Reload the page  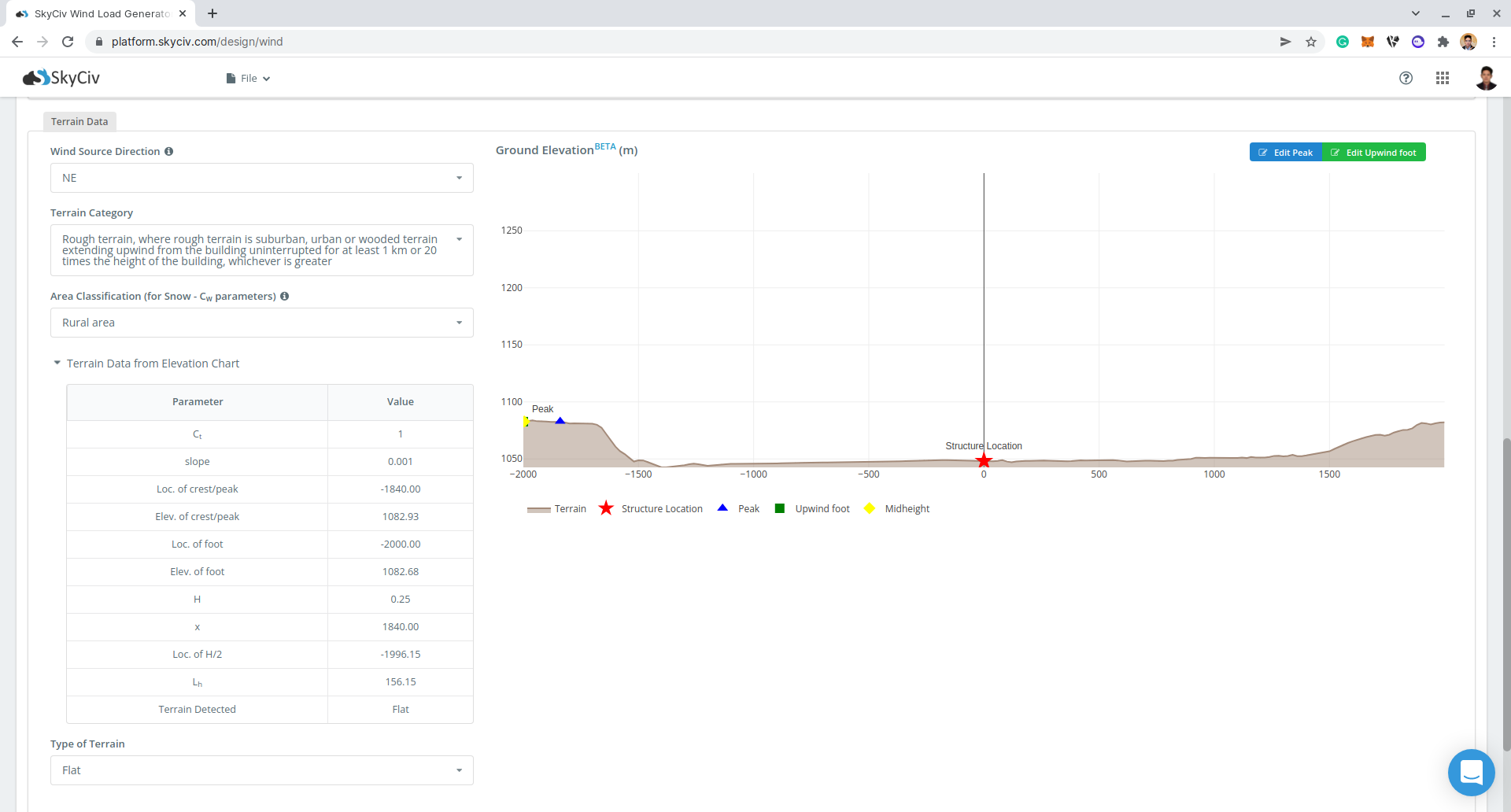[x=68, y=42]
